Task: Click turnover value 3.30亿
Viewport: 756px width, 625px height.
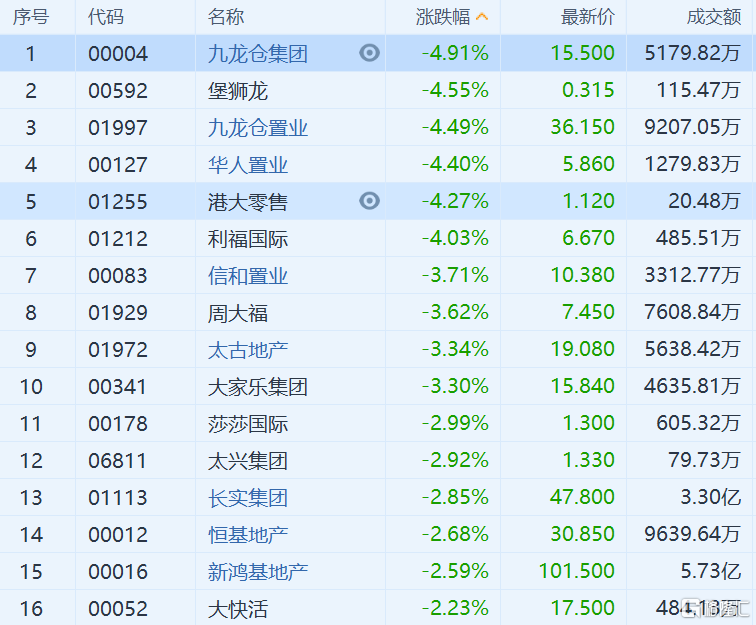Action: pyautogui.click(x=711, y=497)
